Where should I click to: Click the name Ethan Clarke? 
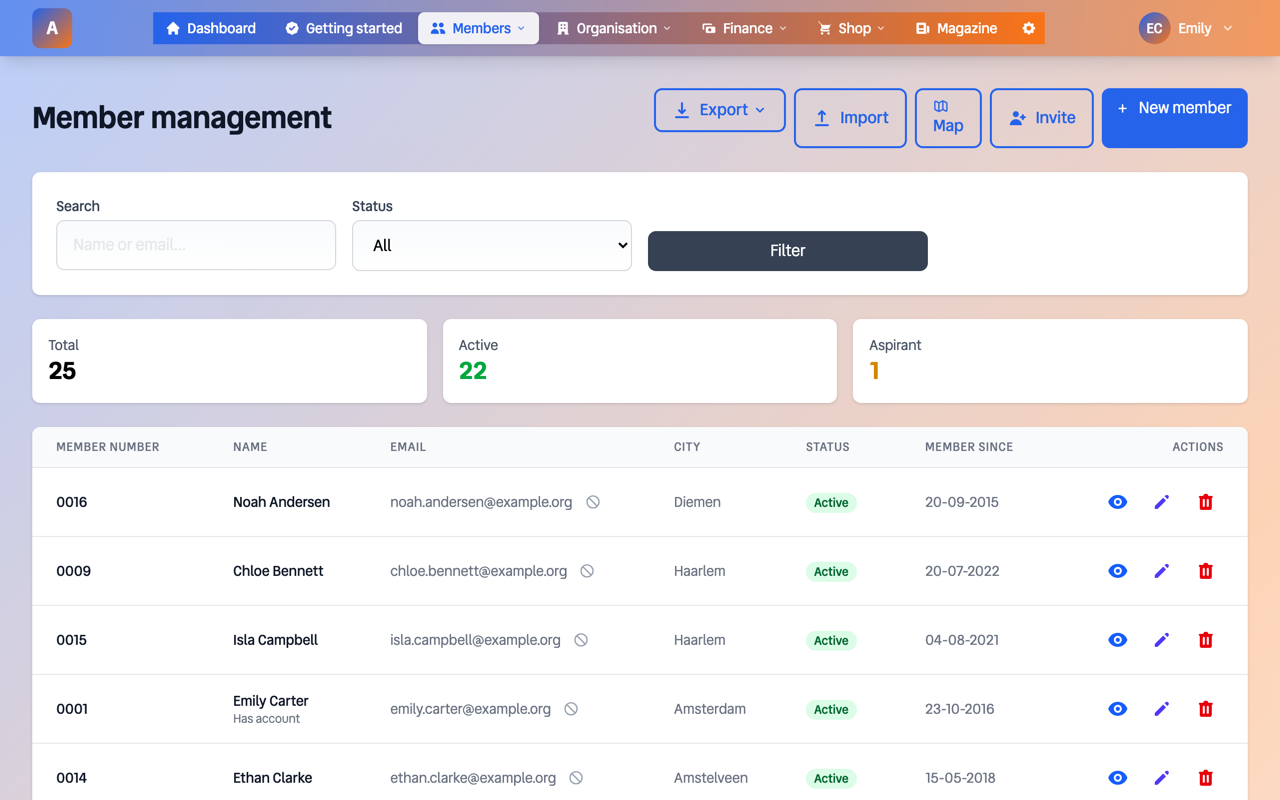pos(272,778)
